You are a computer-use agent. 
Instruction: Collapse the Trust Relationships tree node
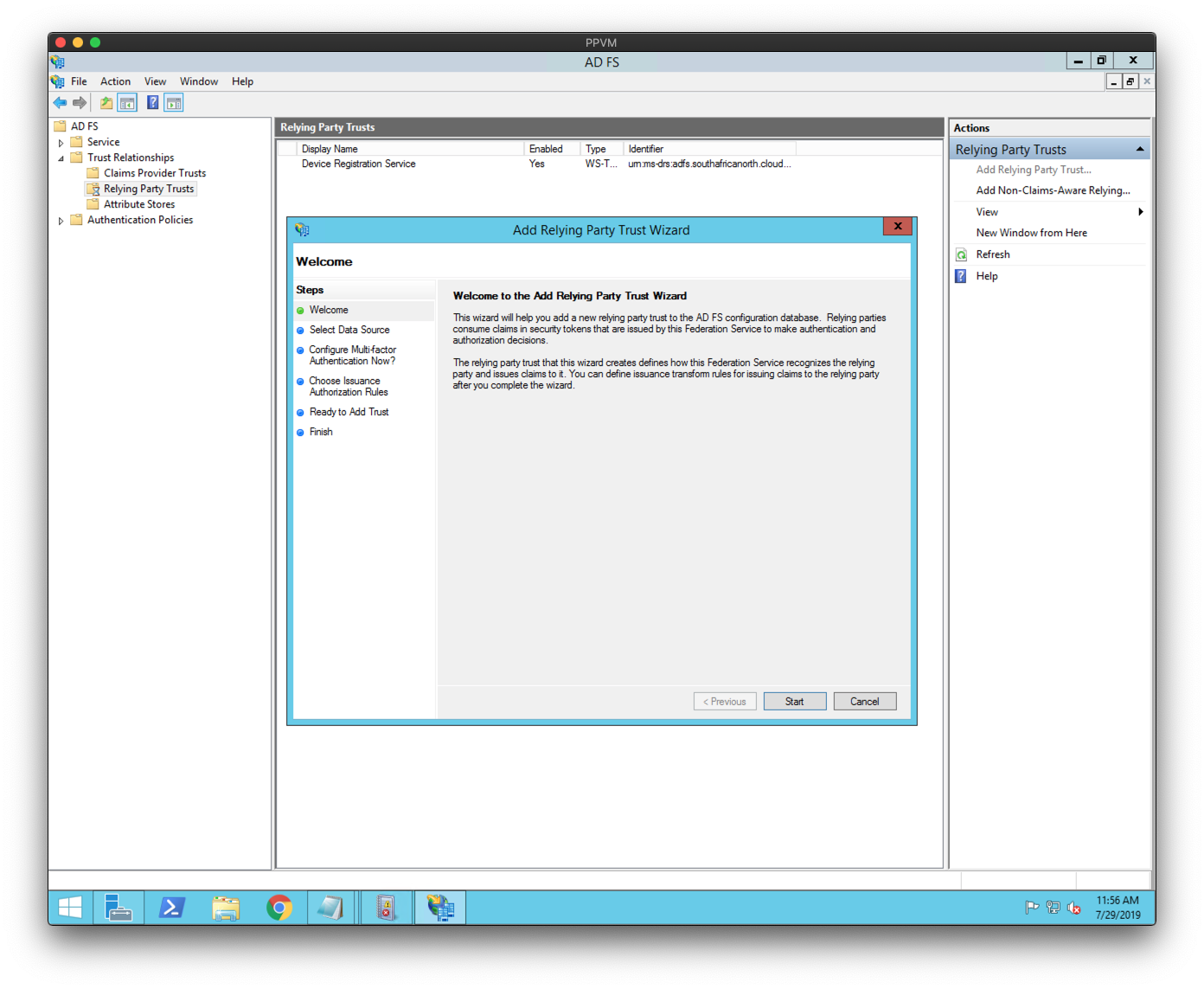(x=61, y=158)
